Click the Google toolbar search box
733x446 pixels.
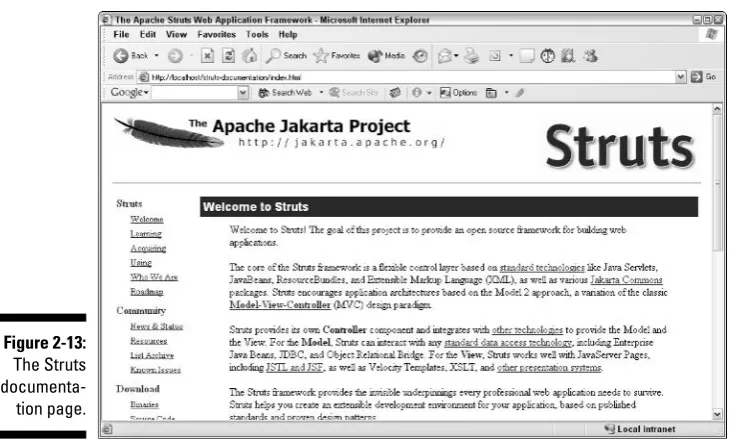click(x=195, y=93)
